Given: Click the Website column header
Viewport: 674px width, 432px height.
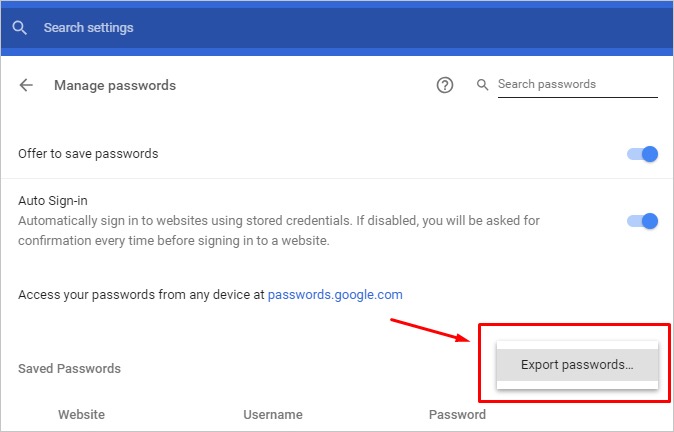Looking at the screenshot, I should (x=81, y=414).
